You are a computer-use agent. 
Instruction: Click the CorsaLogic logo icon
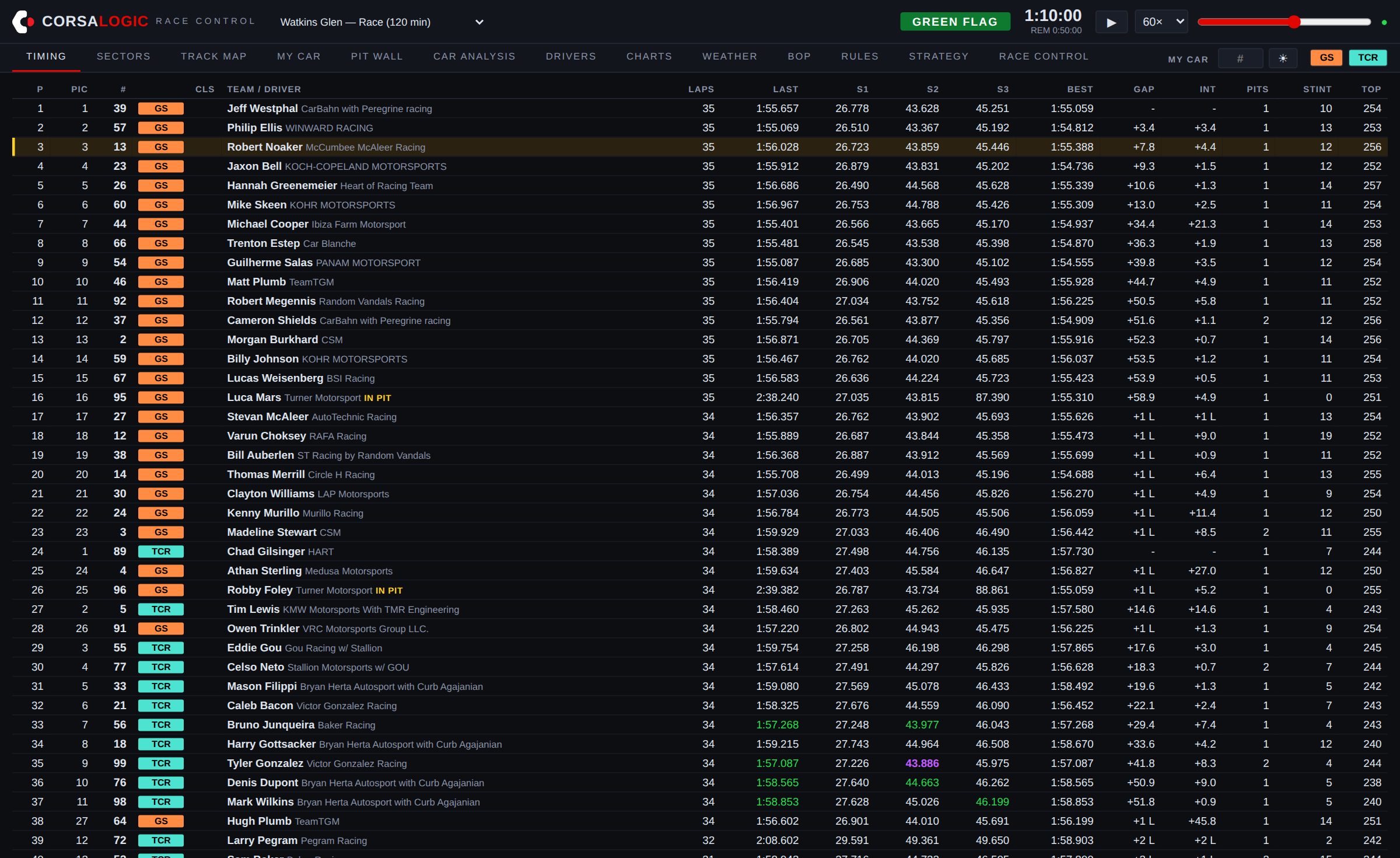click(x=23, y=22)
